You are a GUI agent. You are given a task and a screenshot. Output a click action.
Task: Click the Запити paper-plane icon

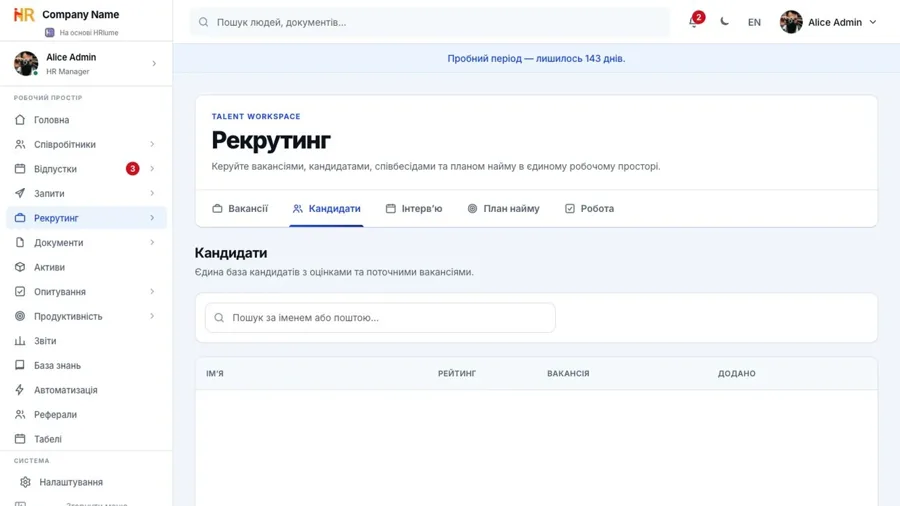(x=20, y=193)
